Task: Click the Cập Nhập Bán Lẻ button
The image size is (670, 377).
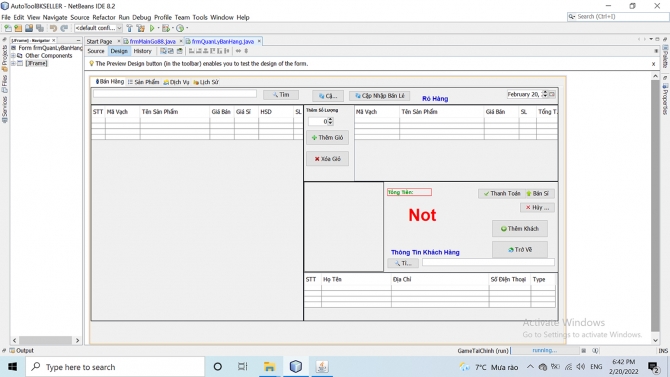Action: [379, 96]
